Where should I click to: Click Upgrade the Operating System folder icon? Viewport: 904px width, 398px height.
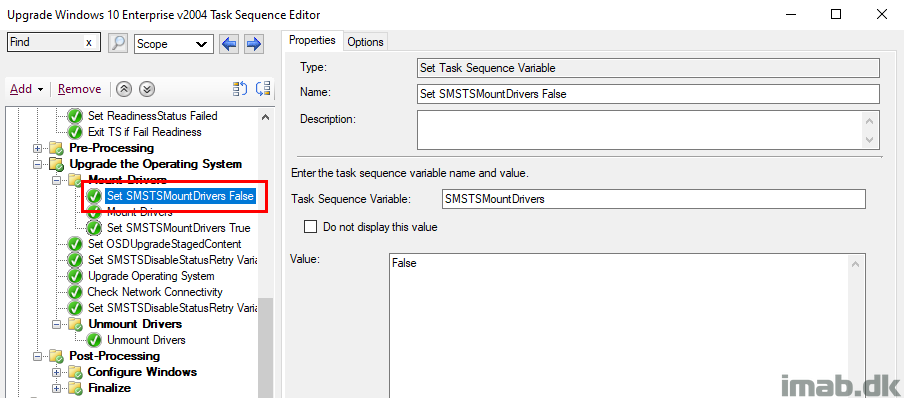(x=56, y=164)
